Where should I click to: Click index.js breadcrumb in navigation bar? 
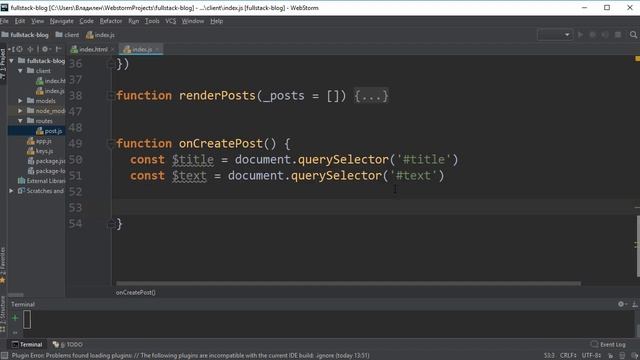pos(100,35)
